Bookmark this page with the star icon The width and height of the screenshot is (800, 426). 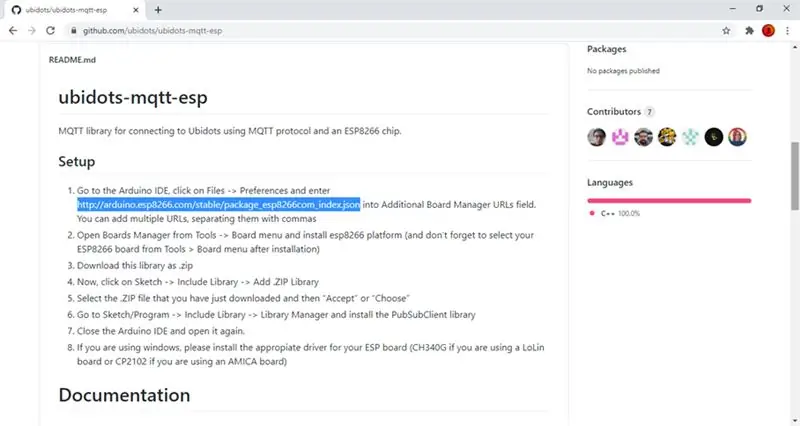726,31
